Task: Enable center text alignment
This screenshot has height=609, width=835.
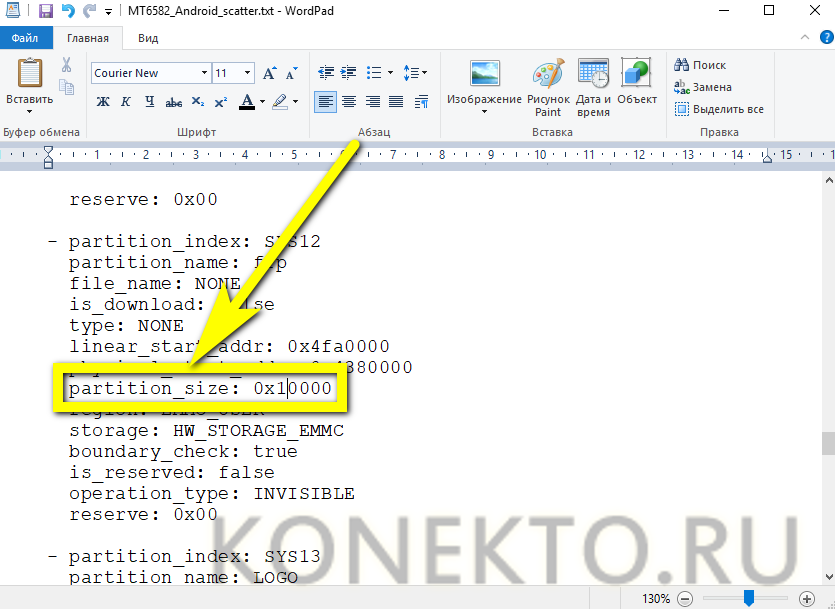Action: (x=349, y=102)
